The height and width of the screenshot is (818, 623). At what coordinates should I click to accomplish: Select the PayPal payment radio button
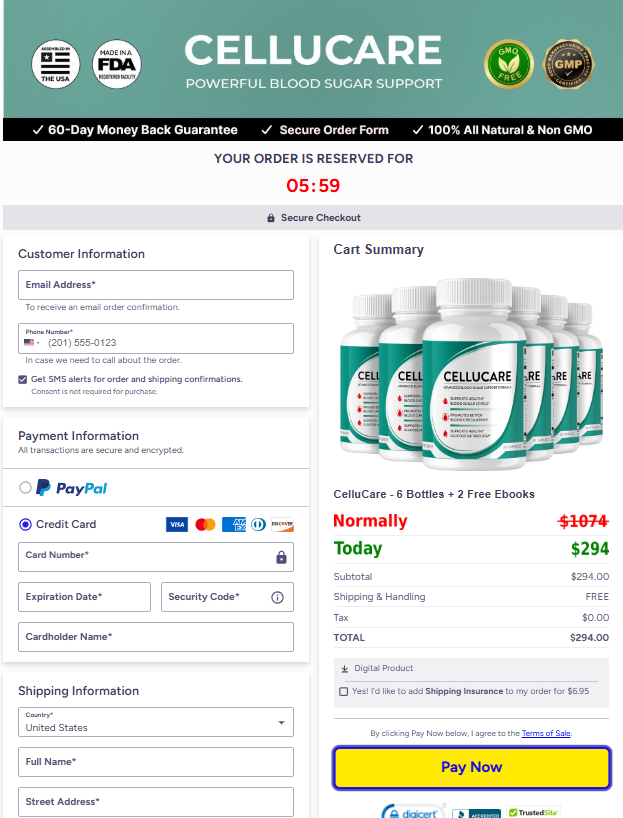(x=25, y=488)
